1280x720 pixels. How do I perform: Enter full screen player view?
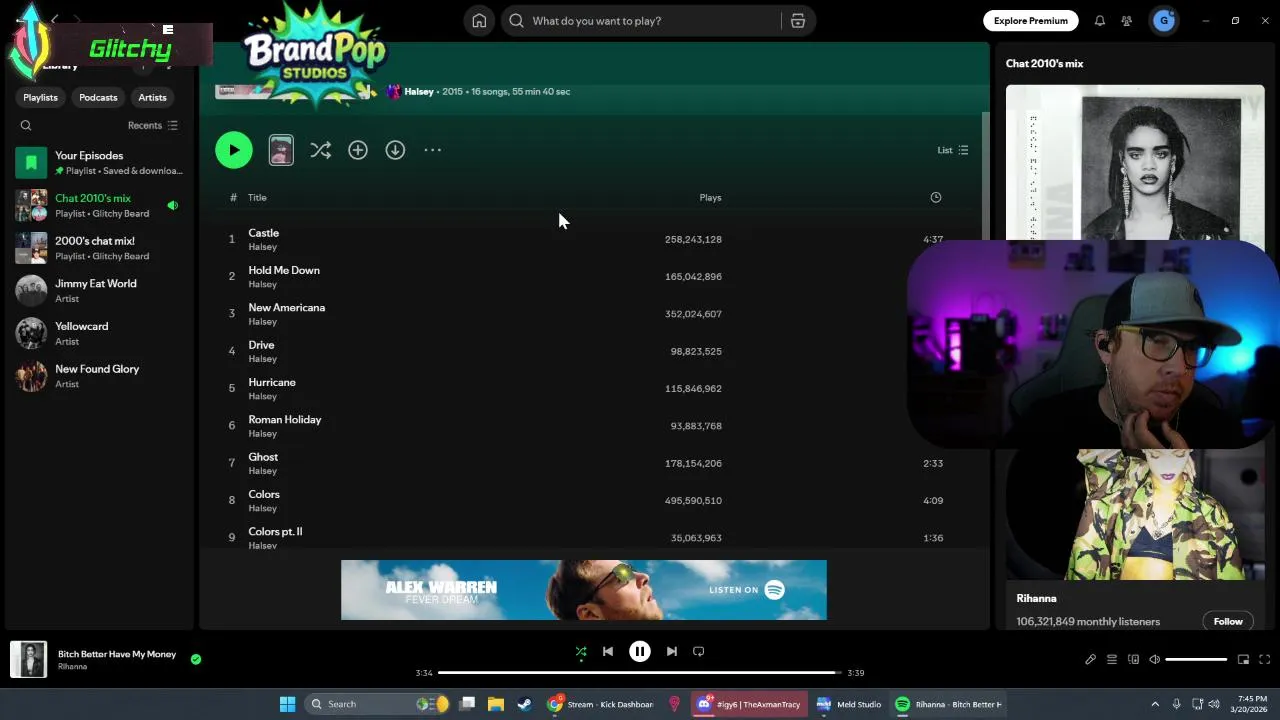click(x=1264, y=660)
